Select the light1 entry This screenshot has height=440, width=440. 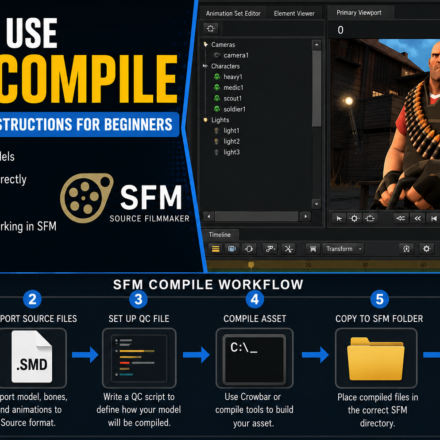pos(231,131)
